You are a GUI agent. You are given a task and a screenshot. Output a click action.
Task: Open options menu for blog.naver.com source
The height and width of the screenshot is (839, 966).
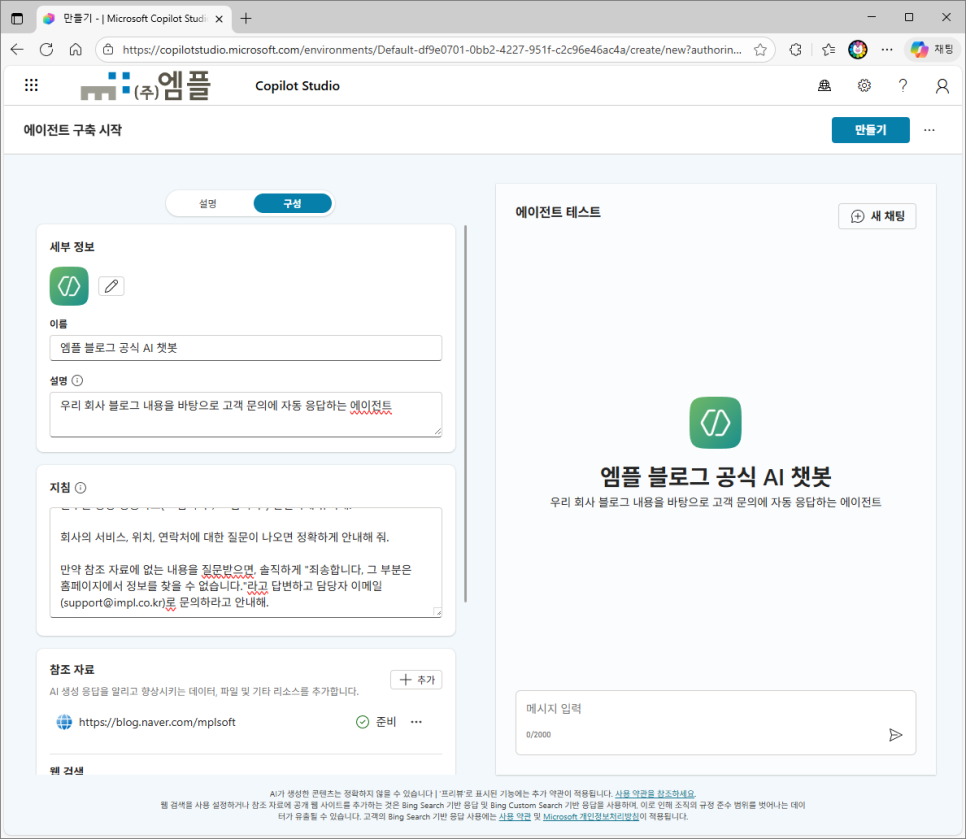pyautogui.click(x=416, y=722)
